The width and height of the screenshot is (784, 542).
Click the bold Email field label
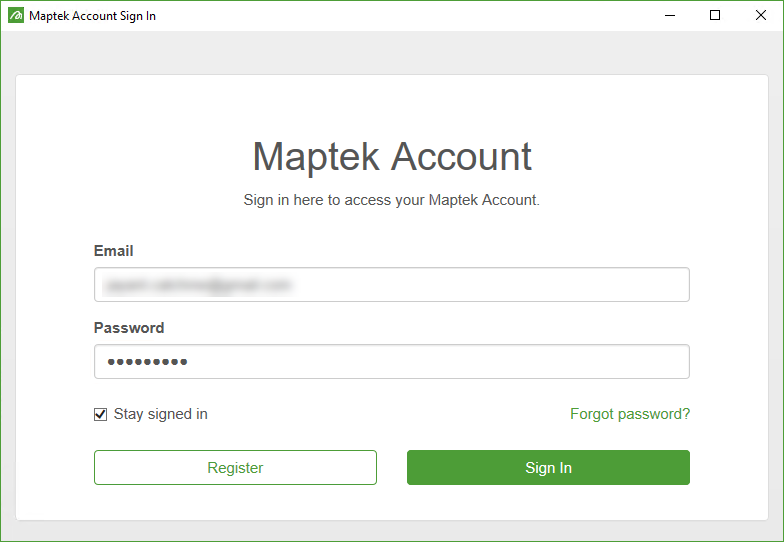[x=114, y=251]
